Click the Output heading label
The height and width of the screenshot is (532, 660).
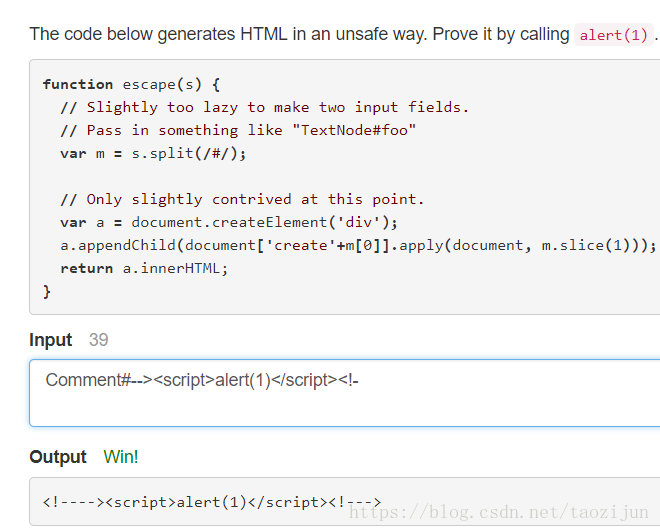58,457
